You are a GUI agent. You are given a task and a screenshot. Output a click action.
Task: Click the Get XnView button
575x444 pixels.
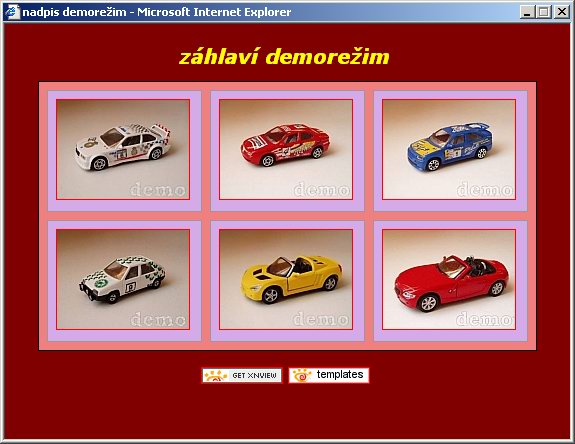point(242,375)
